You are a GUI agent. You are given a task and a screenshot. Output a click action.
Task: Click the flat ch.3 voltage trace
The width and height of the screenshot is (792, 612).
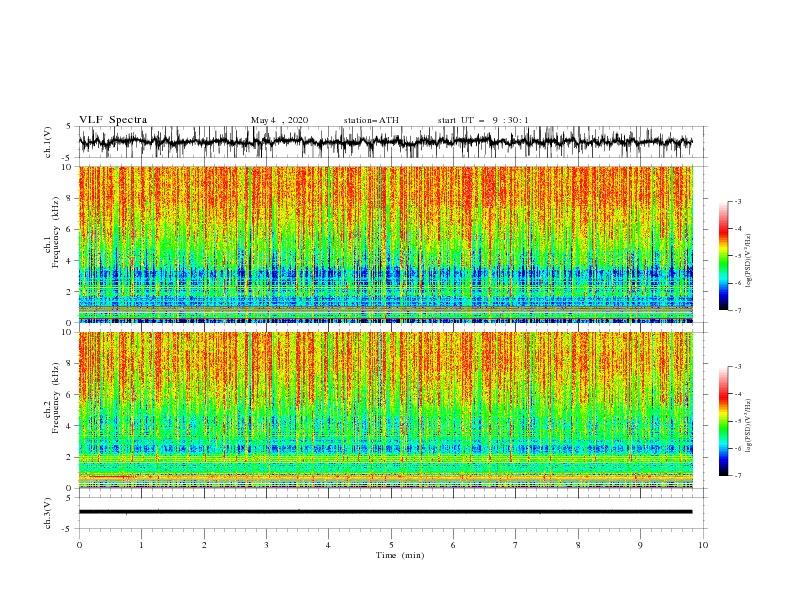385,512
